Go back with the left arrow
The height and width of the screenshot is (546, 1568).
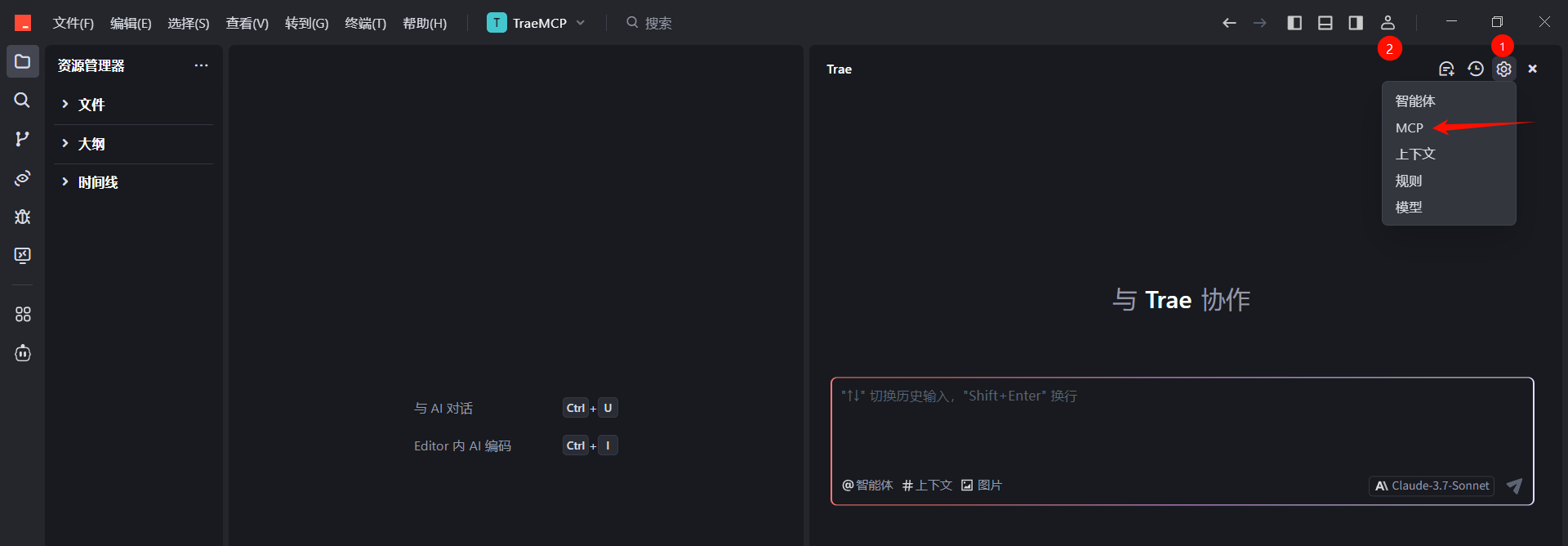click(1229, 23)
